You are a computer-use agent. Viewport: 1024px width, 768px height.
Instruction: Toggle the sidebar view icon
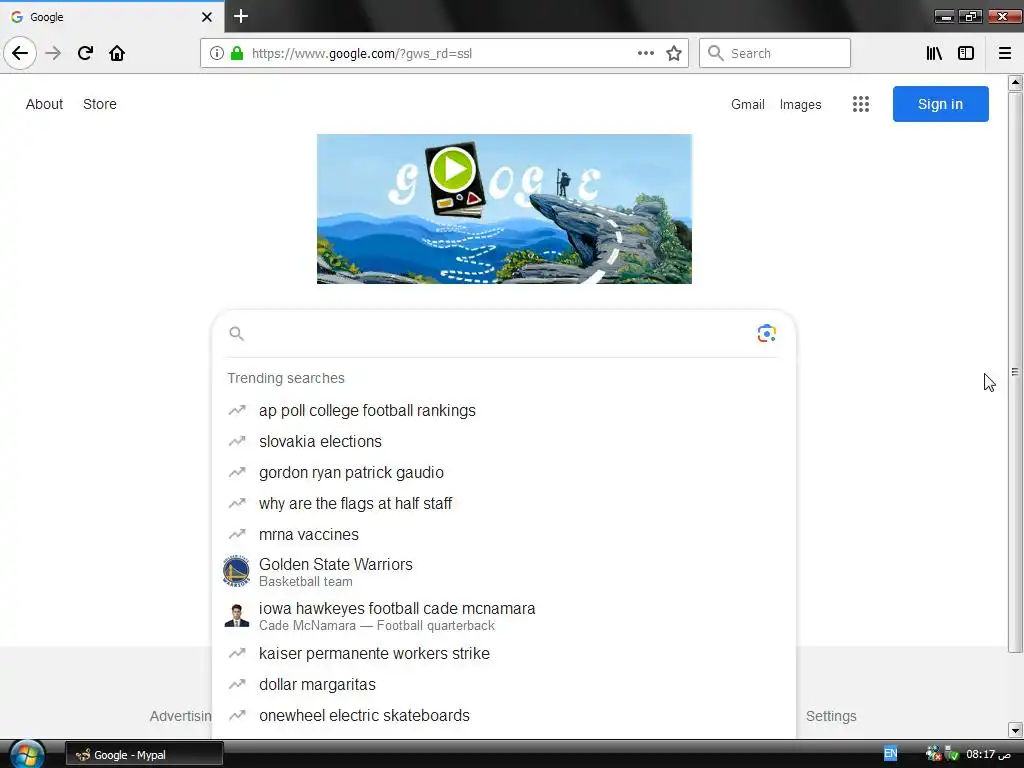pyautogui.click(x=966, y=53)
